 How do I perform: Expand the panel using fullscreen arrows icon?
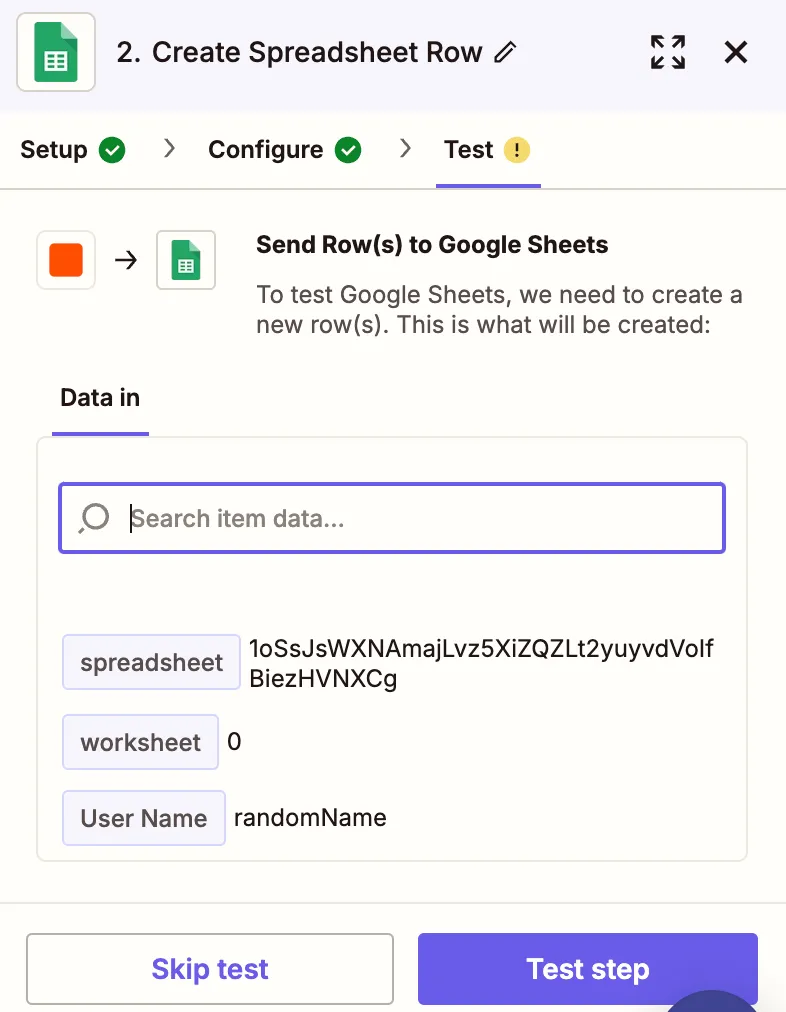668,52
